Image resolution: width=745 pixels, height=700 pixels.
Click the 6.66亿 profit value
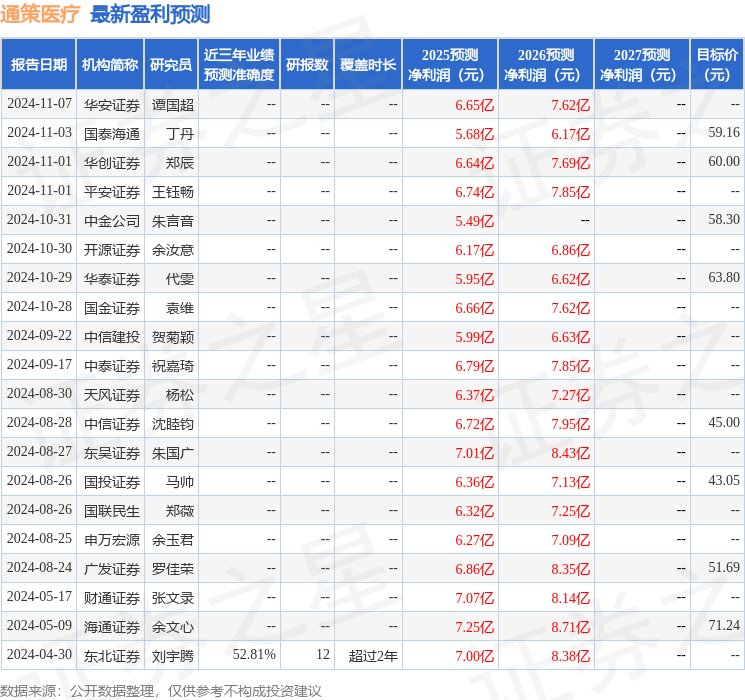click(475, 307)
